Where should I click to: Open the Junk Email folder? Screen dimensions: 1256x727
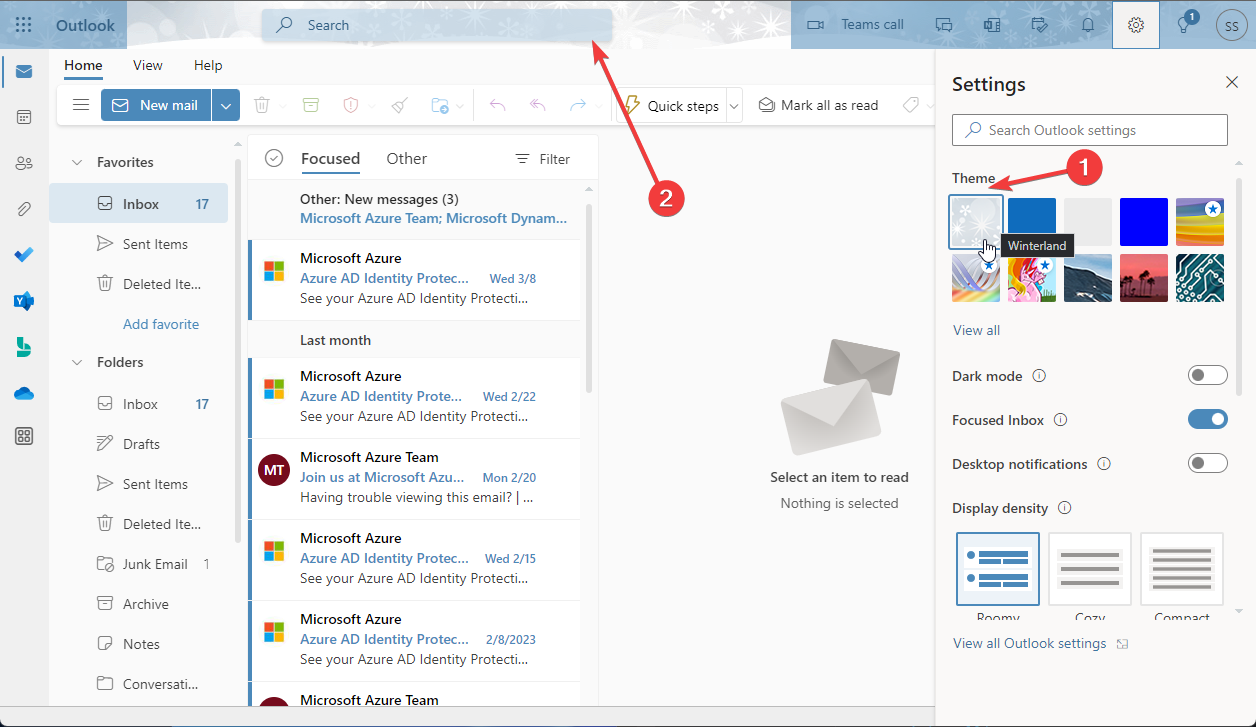point(139,564)
